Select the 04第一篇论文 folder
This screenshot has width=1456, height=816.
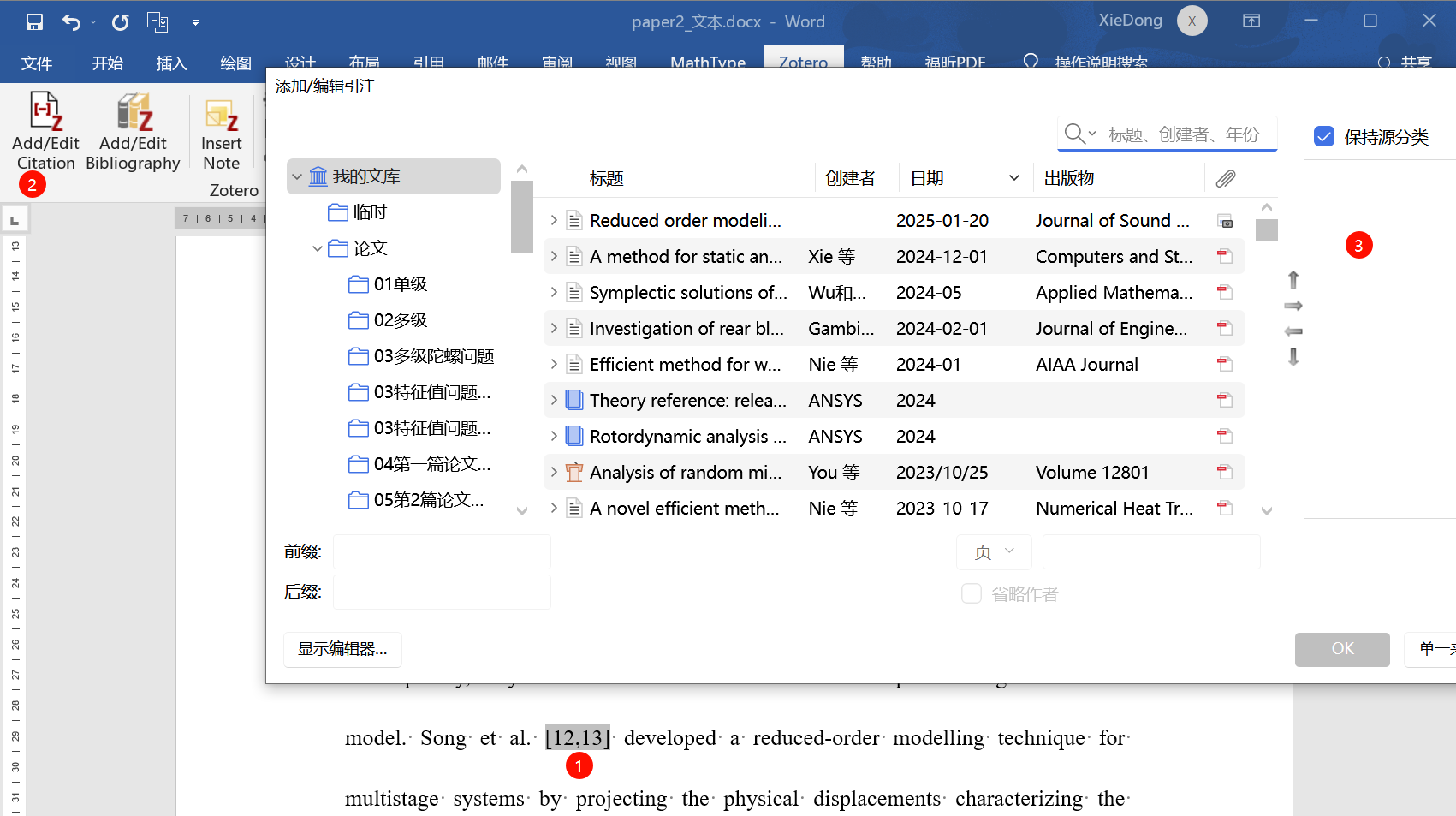tap(420, 464)
